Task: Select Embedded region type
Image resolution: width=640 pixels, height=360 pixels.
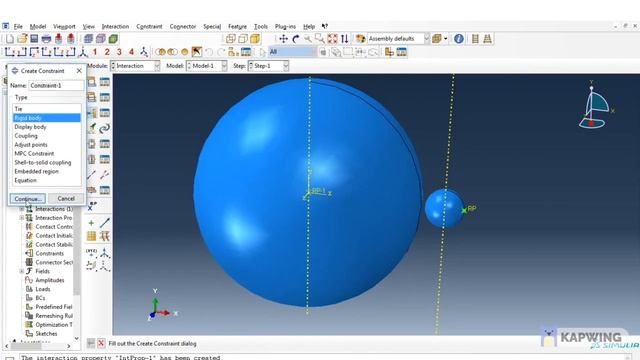Action: (47, 171)
